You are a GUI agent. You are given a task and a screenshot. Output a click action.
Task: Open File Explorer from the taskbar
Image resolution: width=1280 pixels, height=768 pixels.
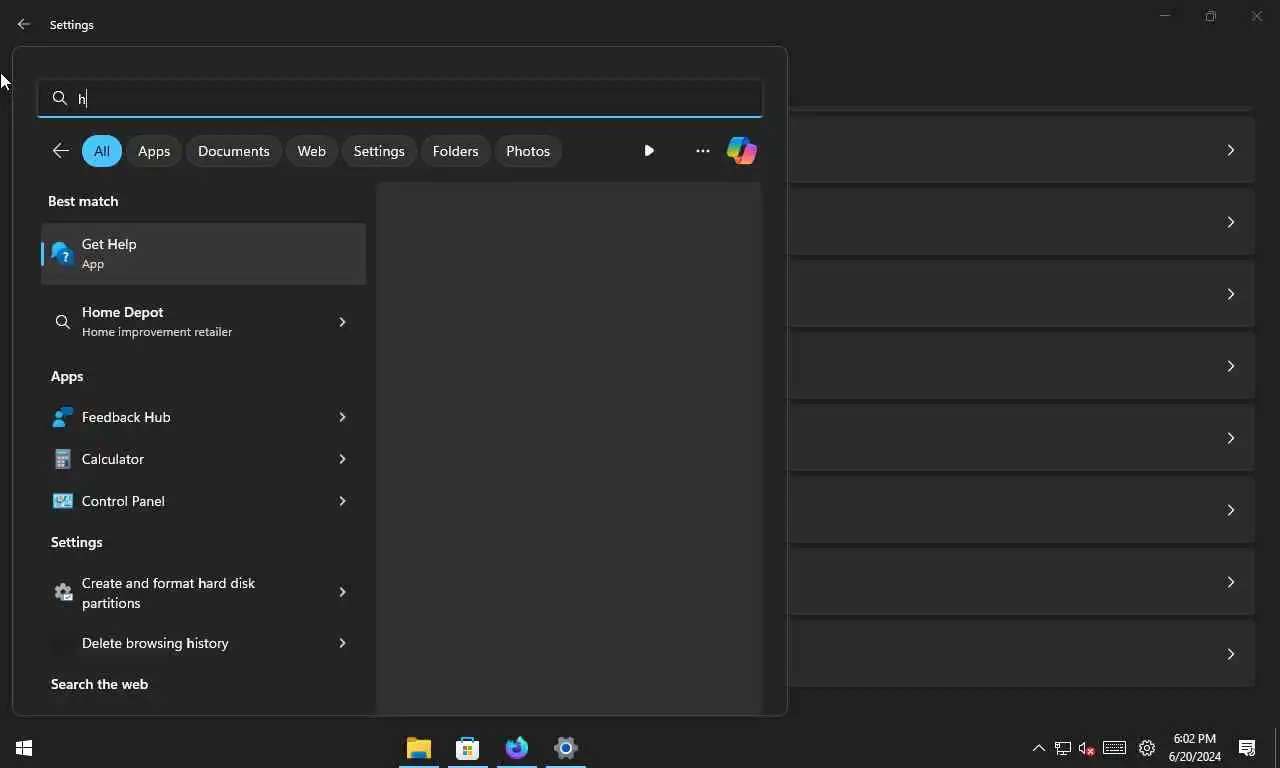419,748
